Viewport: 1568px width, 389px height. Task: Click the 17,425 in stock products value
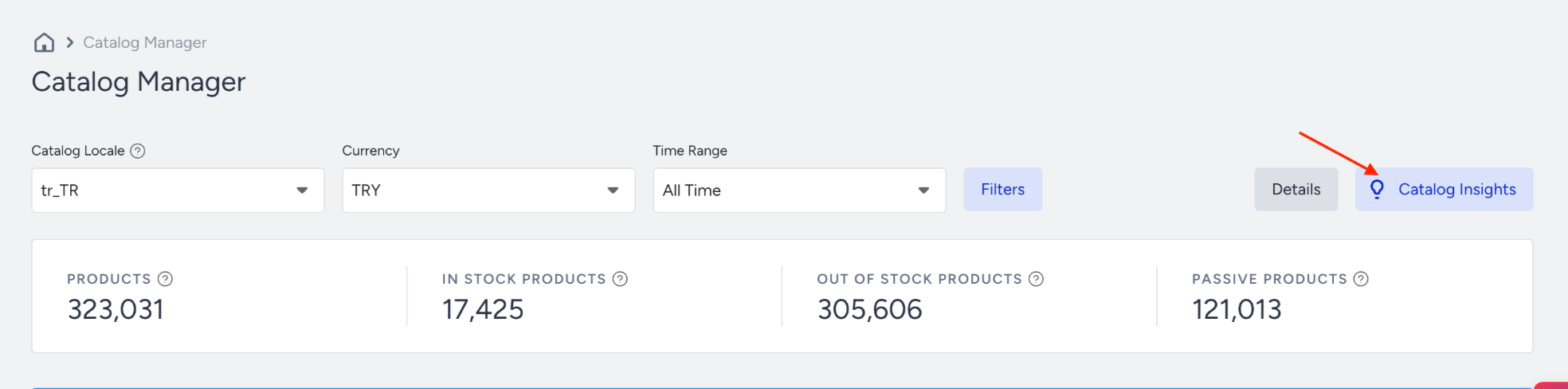(x=483, y=309)
